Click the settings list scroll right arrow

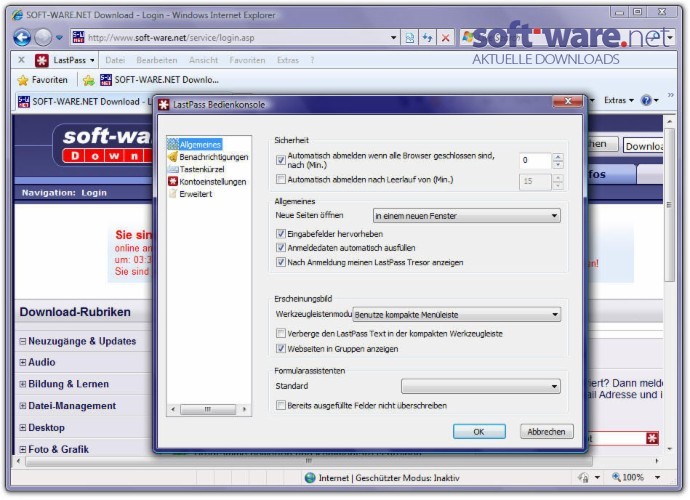244,409
